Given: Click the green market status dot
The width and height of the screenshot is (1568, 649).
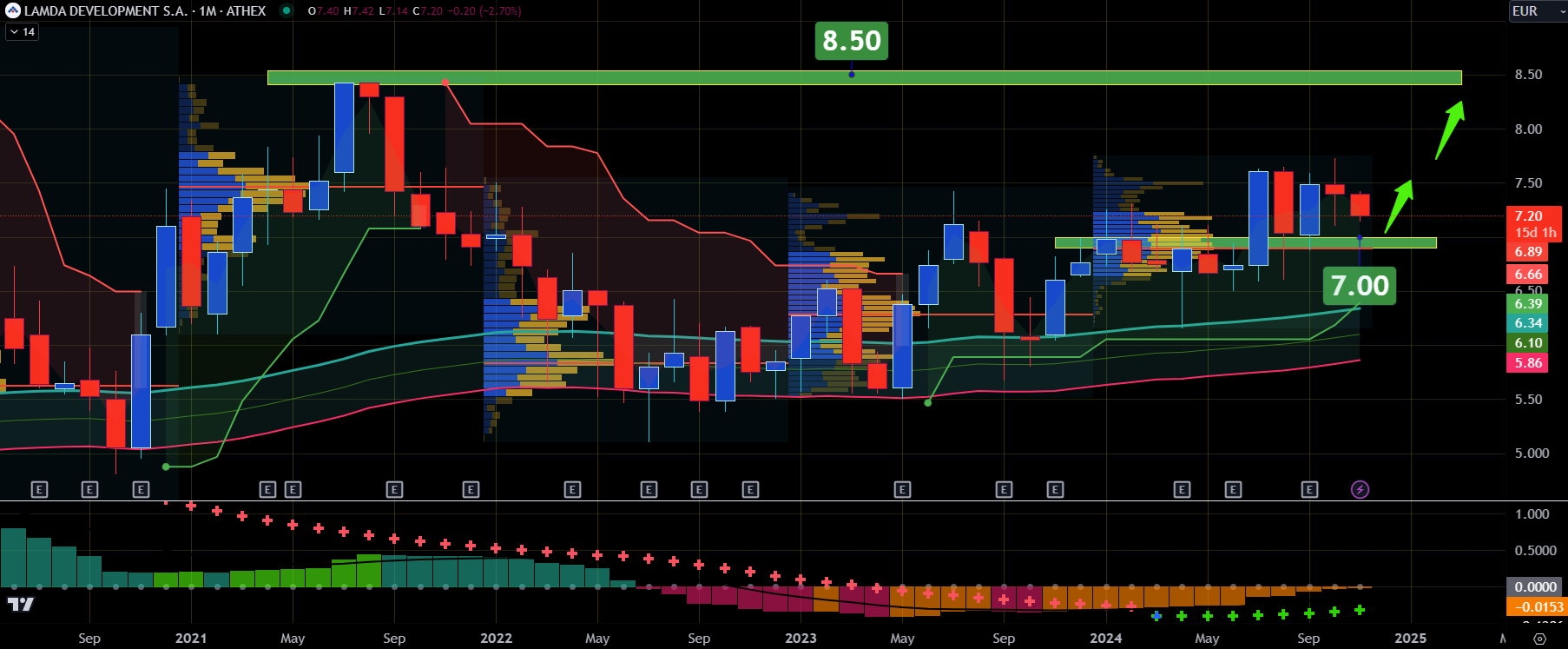Looking at the screenshot, I should (x=287, y=10).
